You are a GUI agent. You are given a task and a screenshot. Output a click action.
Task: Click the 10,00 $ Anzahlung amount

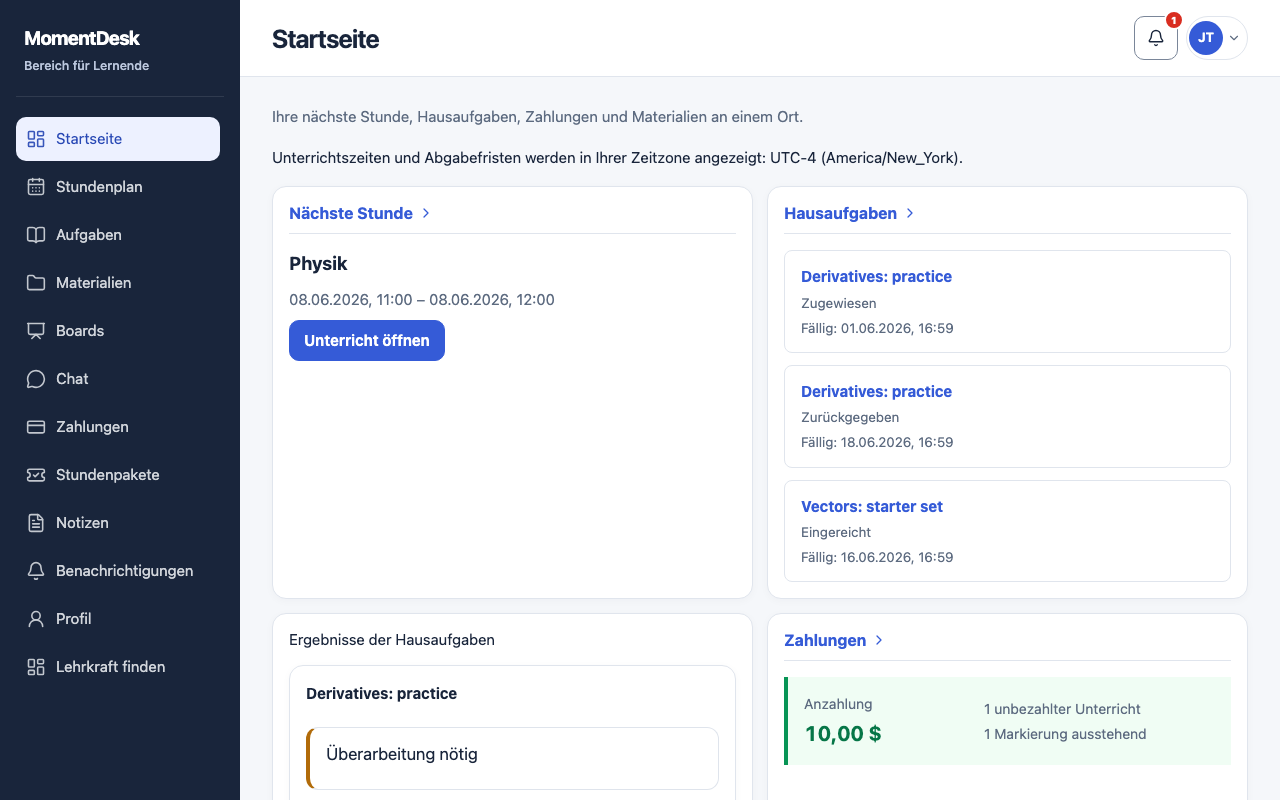coord(843,734)
